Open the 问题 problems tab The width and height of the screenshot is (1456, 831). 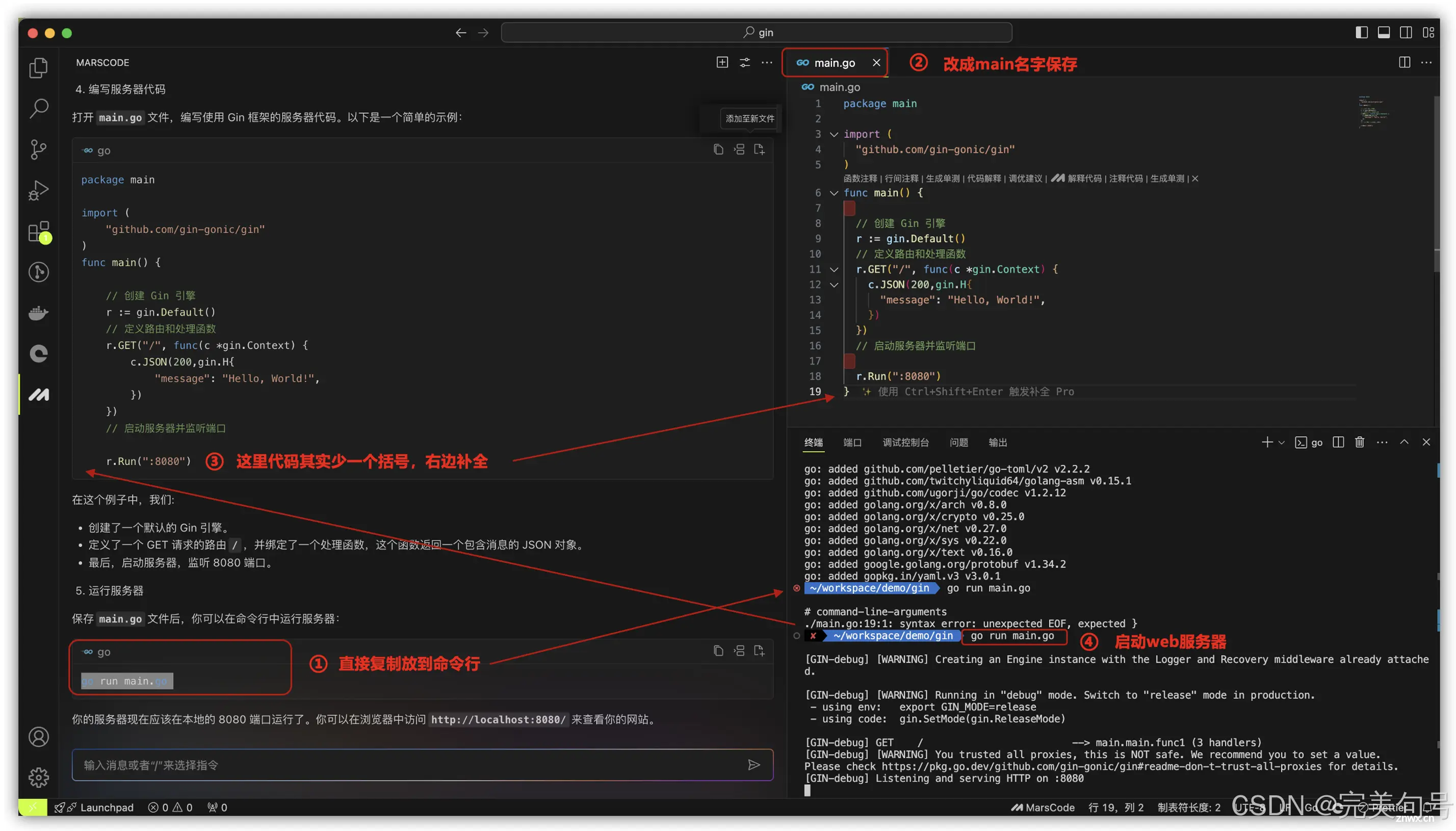tap(958, 443)
